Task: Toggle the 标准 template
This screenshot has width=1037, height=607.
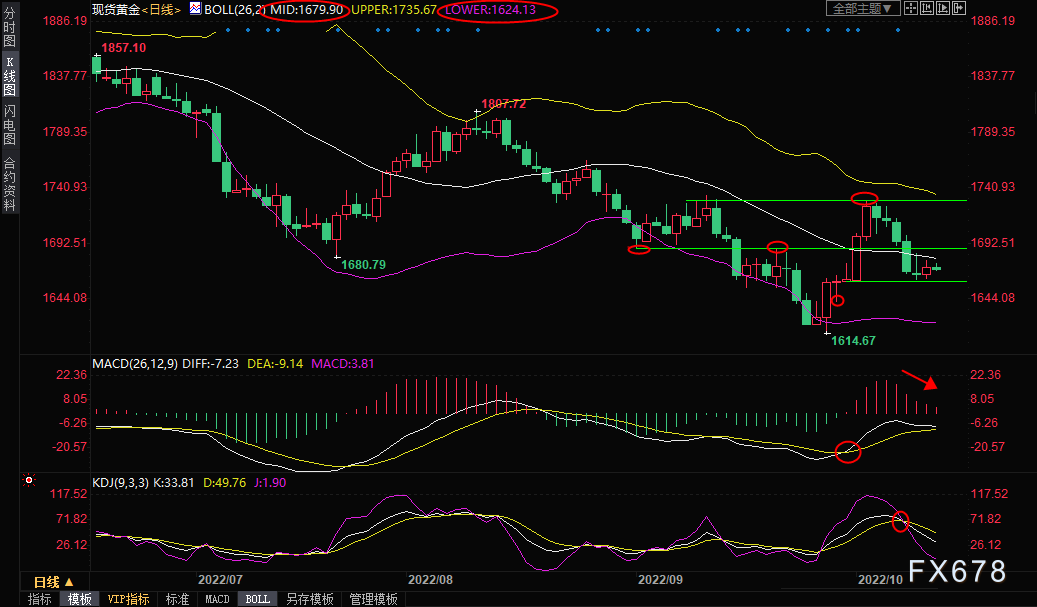Action: coord(177,599)
